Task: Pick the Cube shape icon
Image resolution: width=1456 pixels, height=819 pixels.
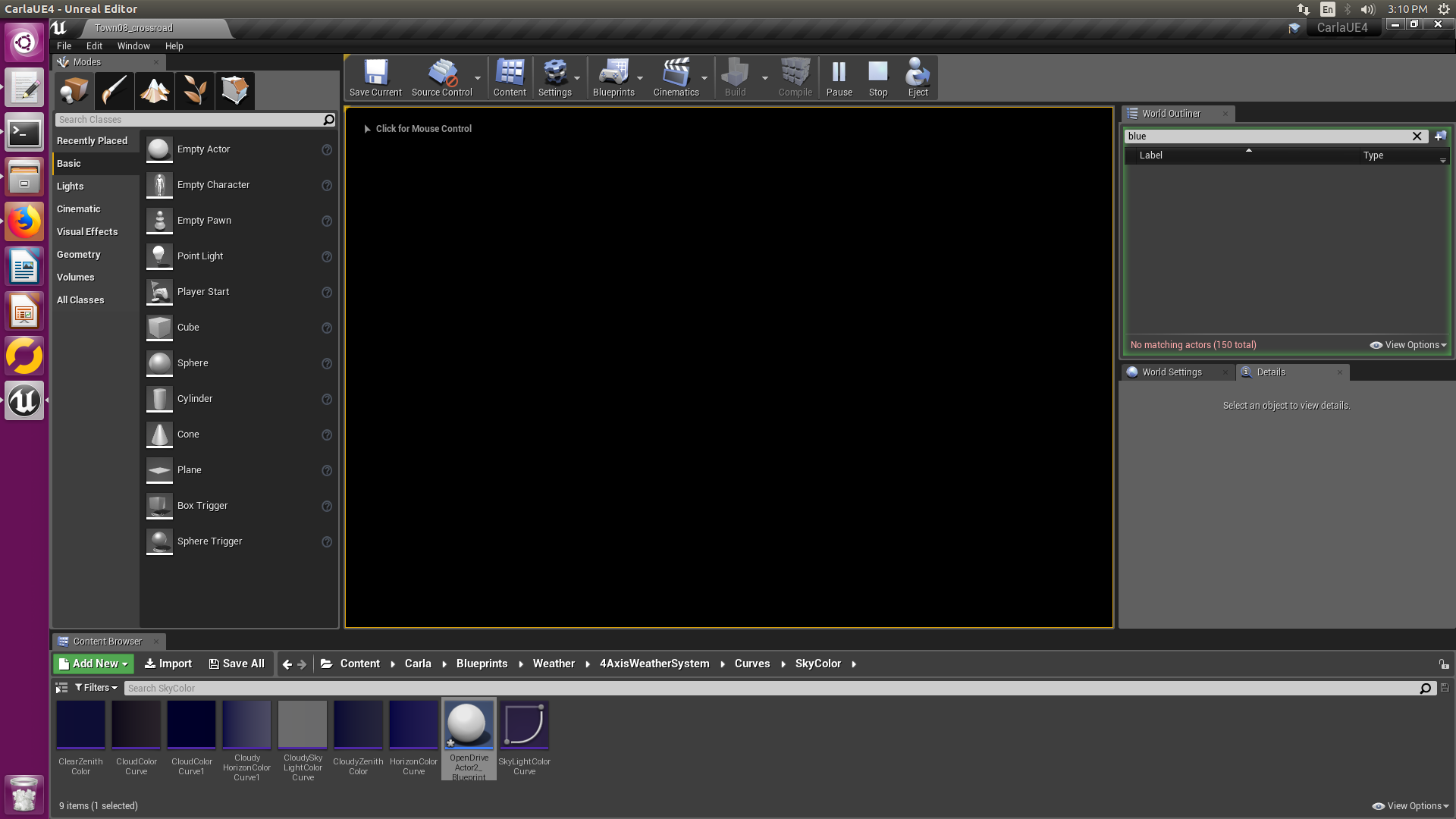Action: [159, 328]
